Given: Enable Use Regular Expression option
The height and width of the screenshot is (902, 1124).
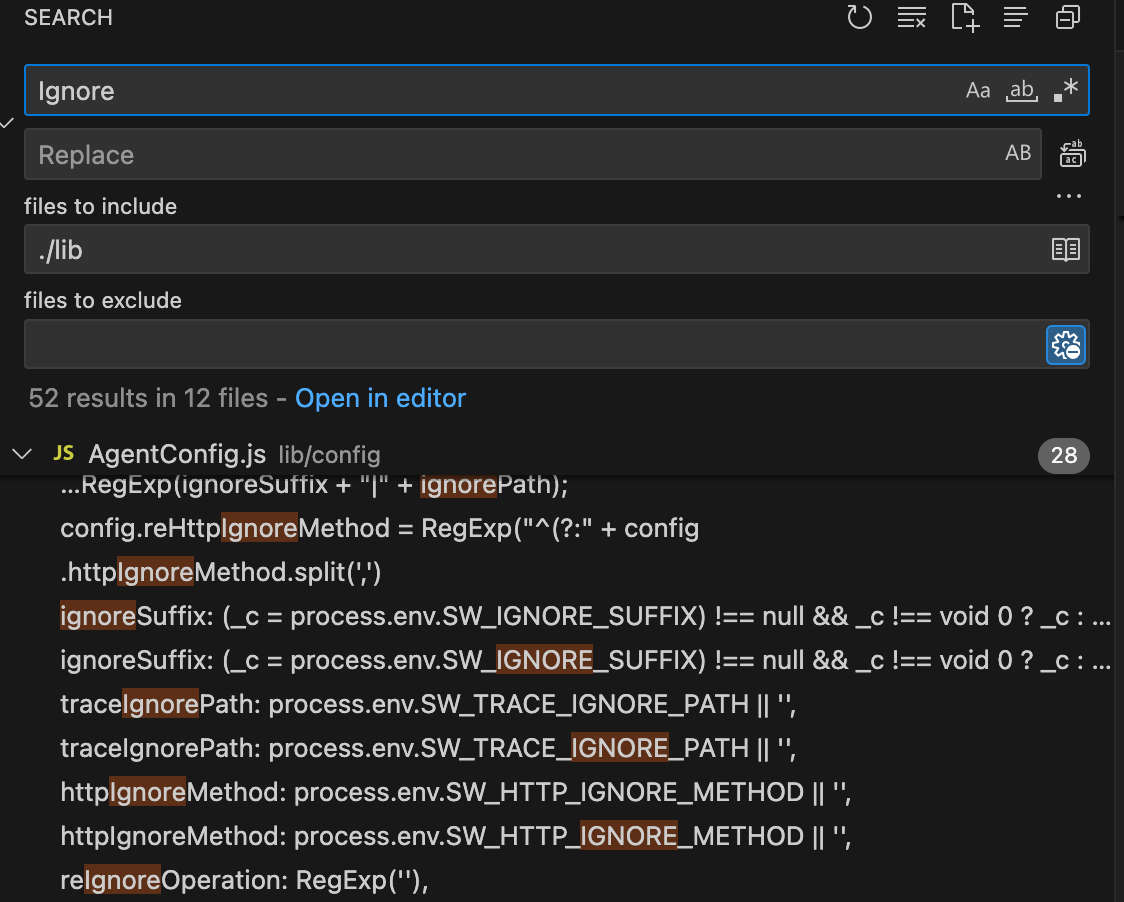Looking at the screenshot, I should click(x=1066, y=91).
